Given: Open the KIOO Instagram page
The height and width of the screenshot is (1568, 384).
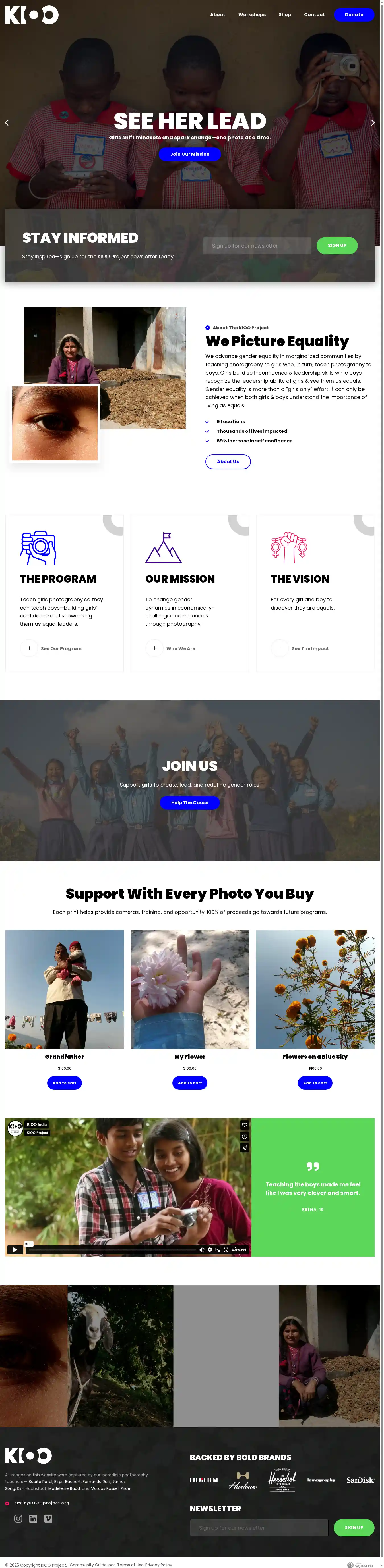Looking at the screenshot, I should coord(18,1518).
